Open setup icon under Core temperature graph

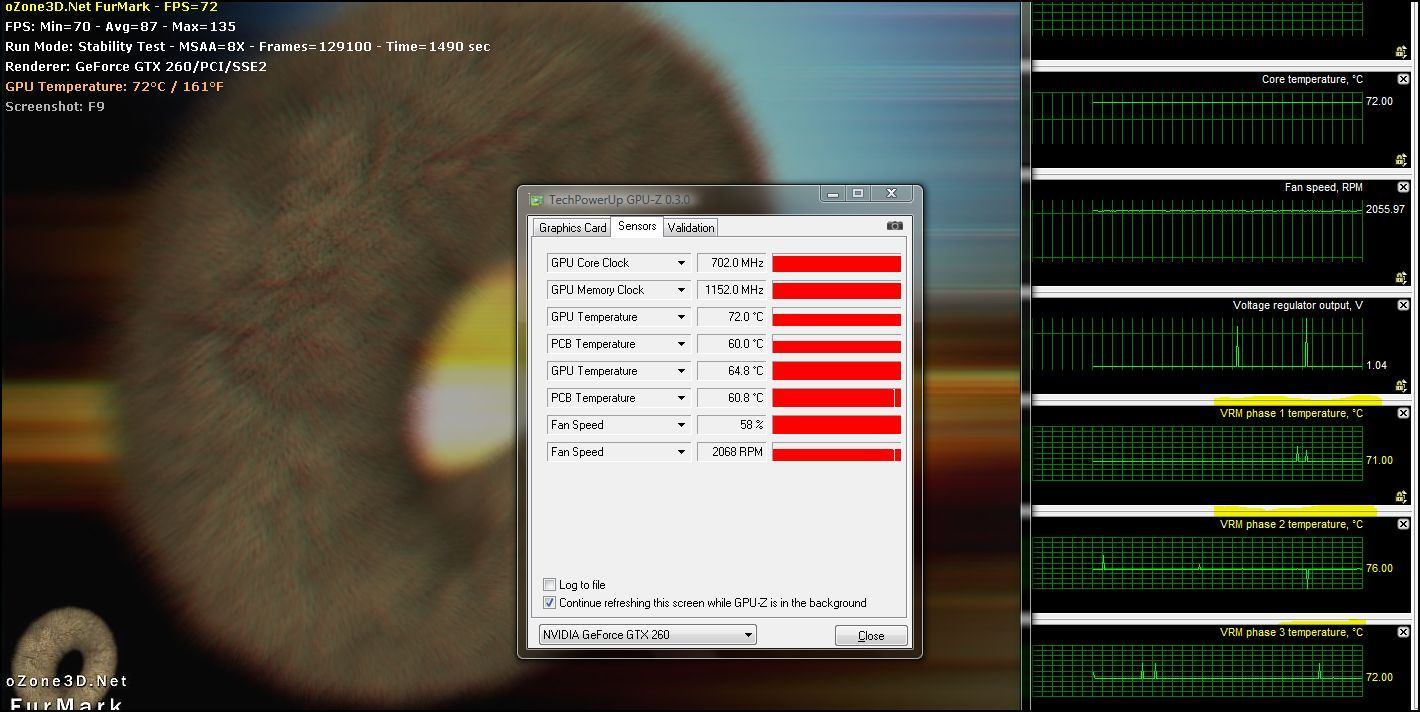point(1402,160)
